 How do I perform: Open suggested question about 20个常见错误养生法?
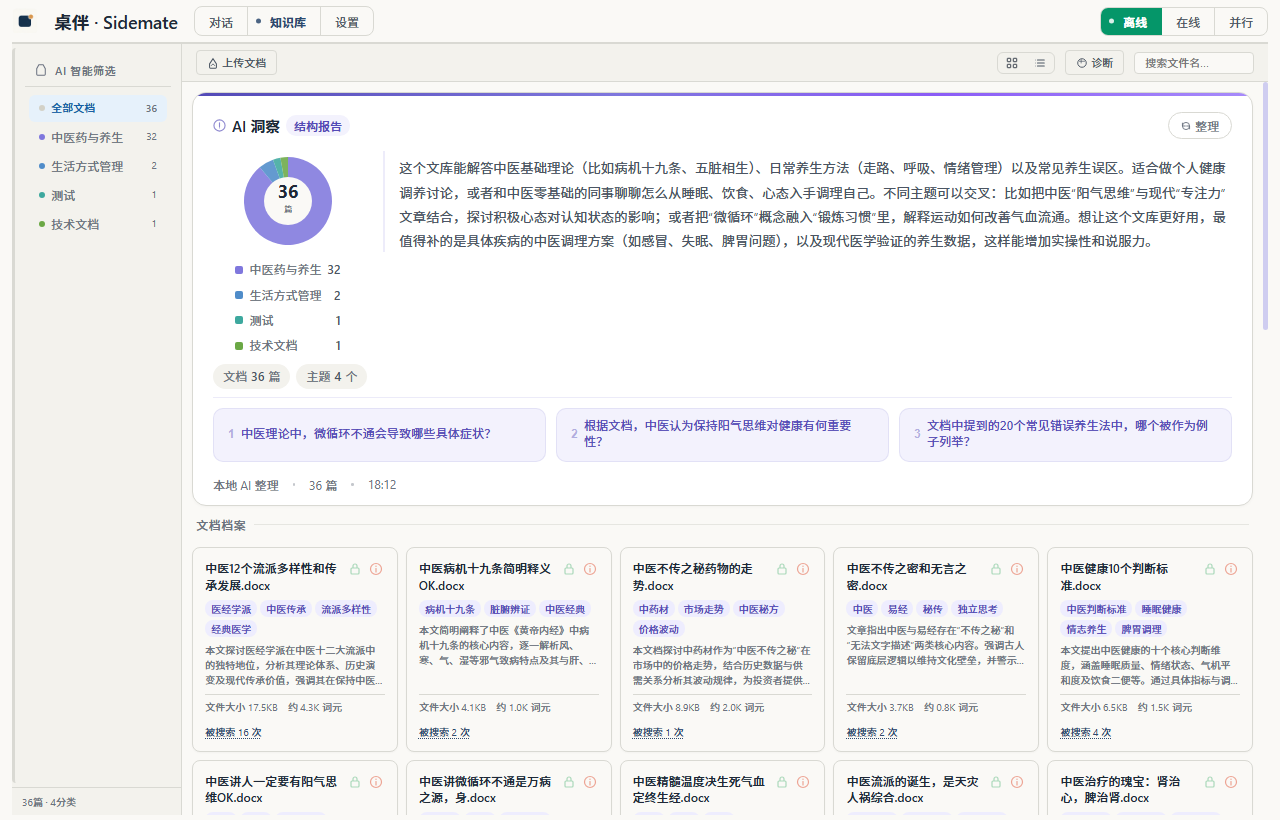(x=1065, y=434)
